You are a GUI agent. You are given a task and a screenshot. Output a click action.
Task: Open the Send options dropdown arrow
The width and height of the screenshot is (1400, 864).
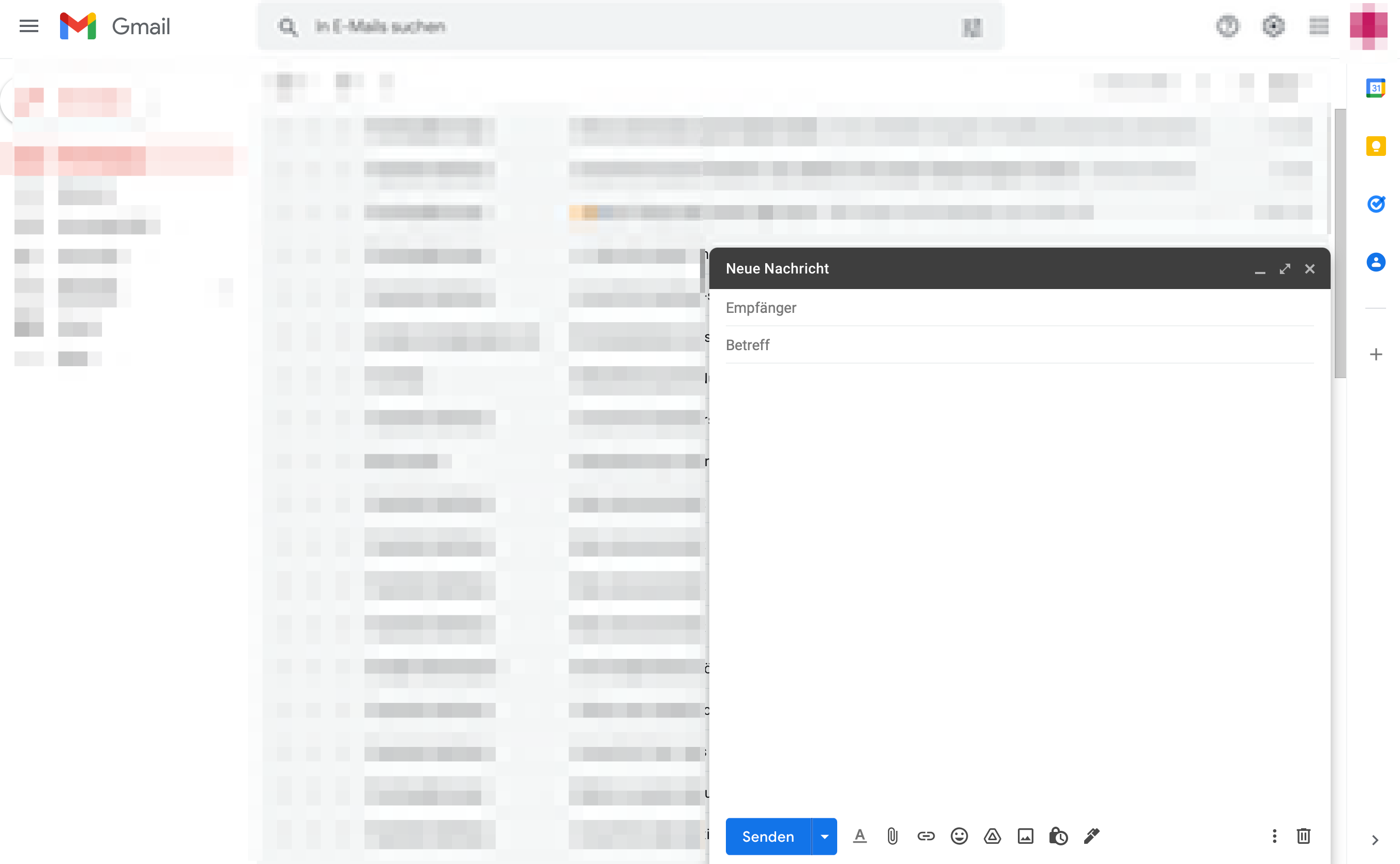[x=824, y=837]
